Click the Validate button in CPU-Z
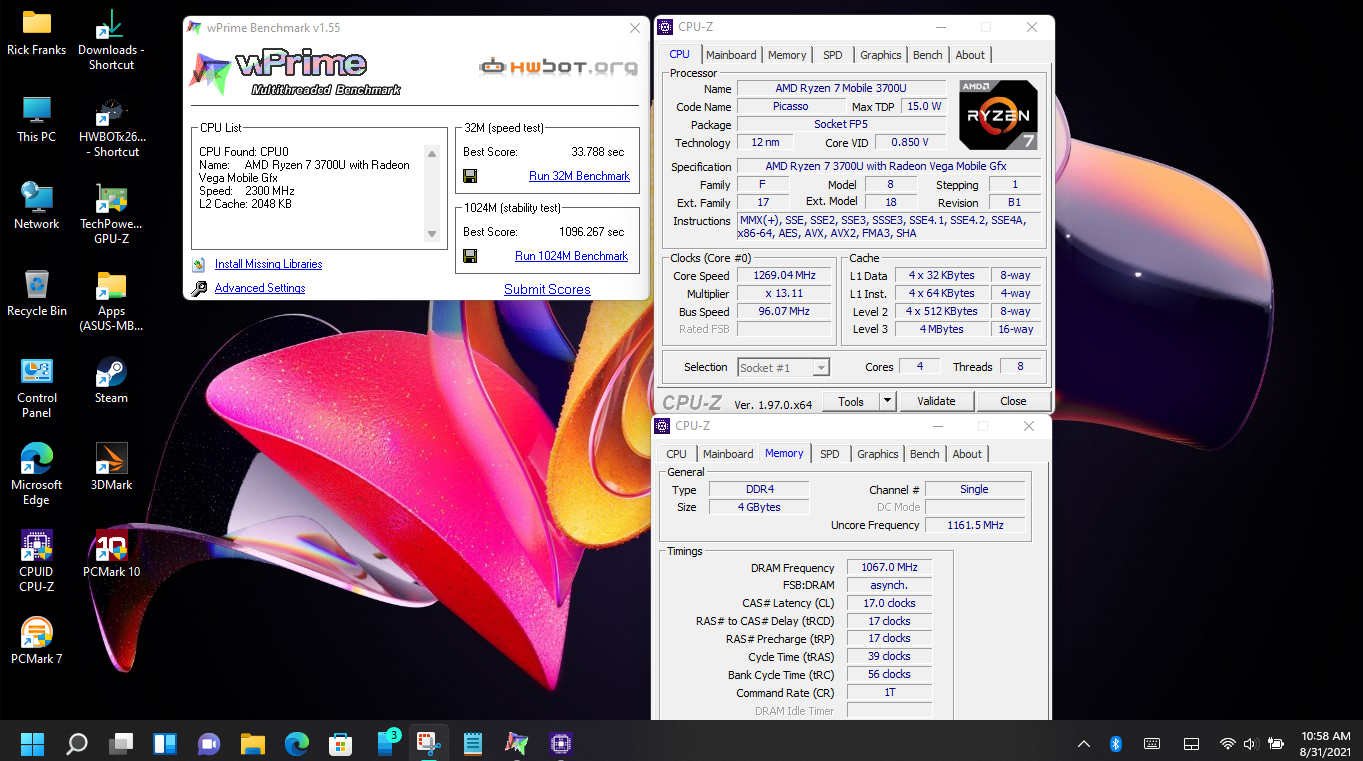 coord(936,401)
